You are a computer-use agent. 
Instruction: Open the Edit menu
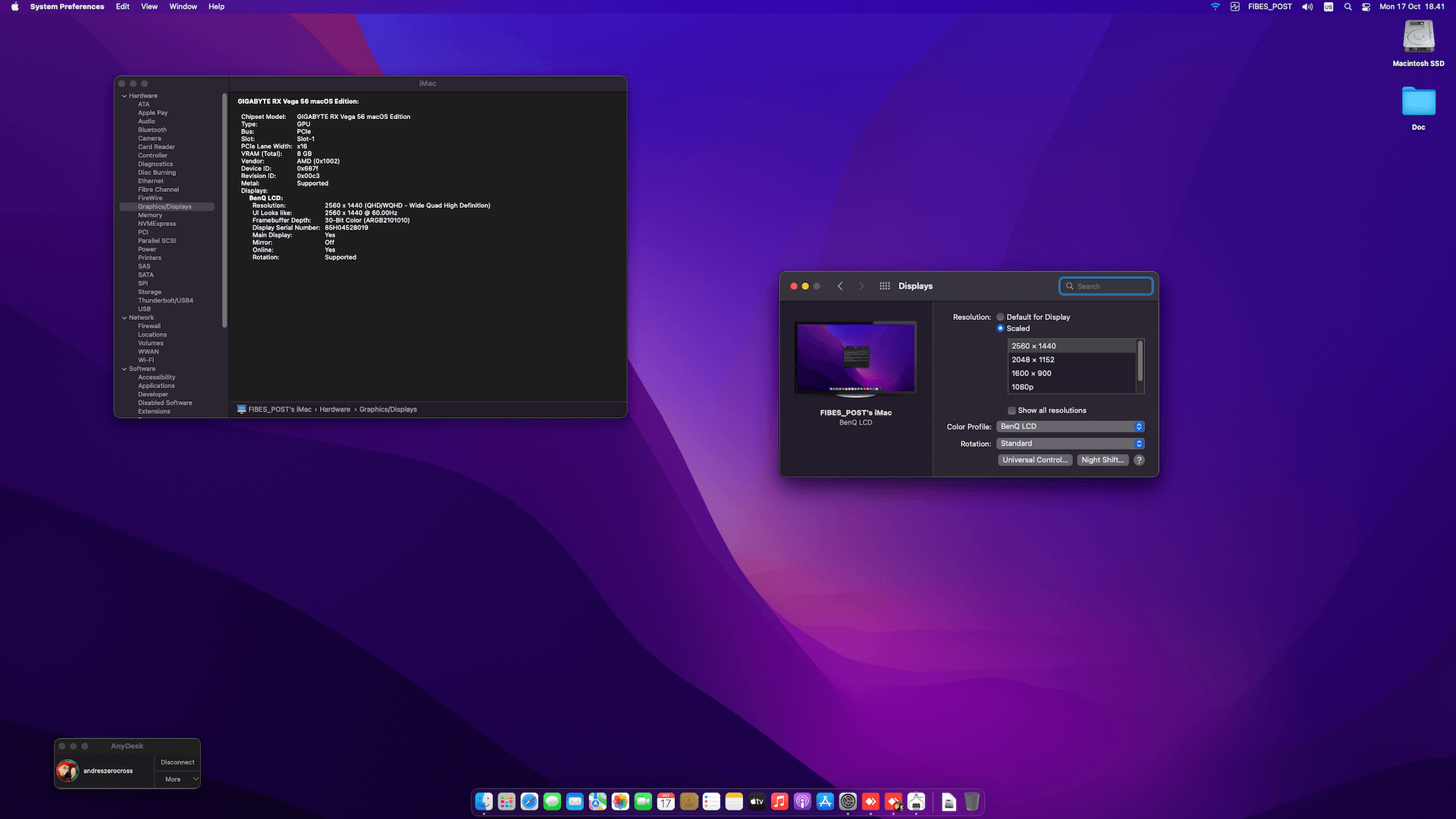pyautogui.click(x=122, y=7)
